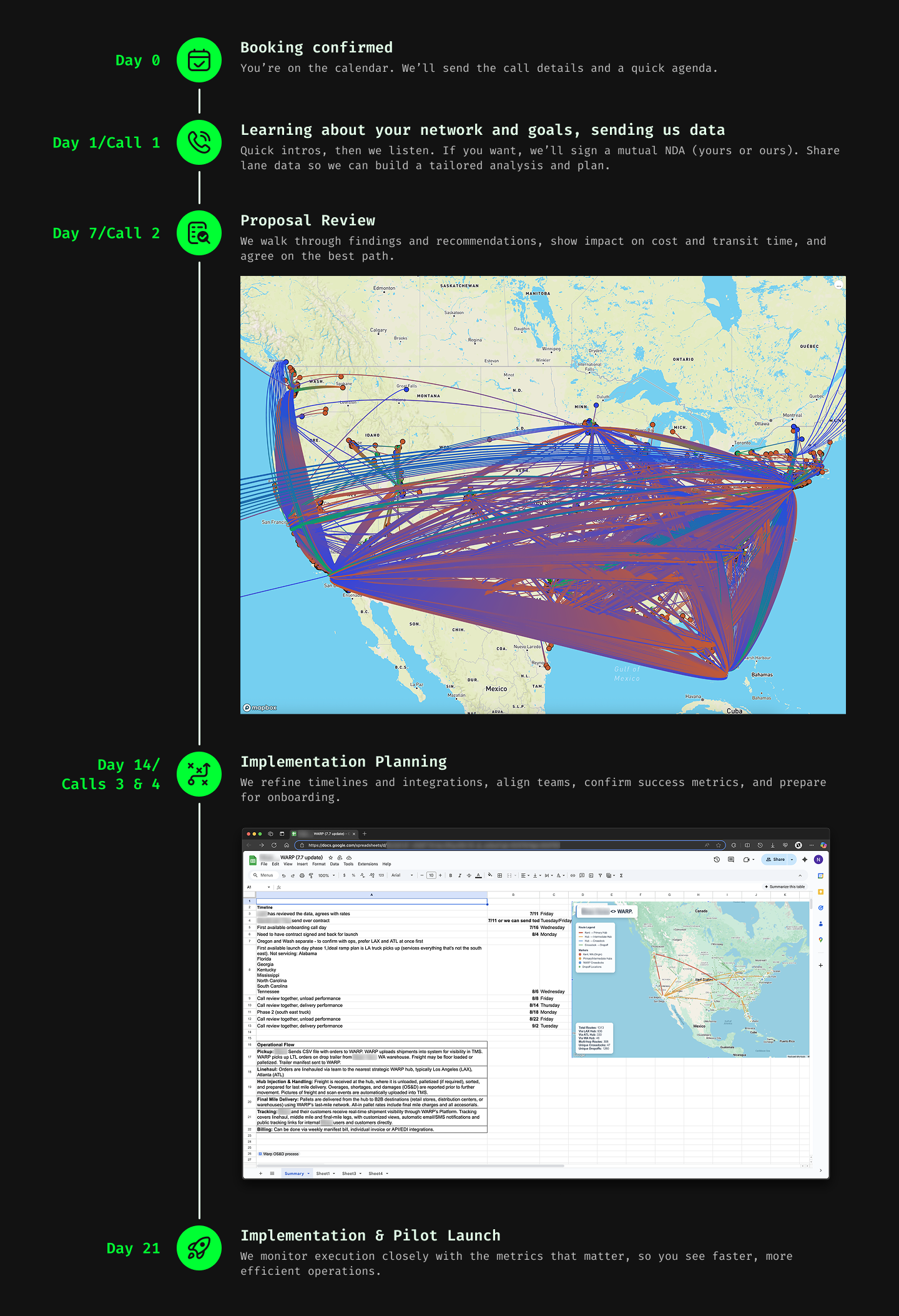
Task: Open comment history icon next to Share
Action: tap(731, 860)
